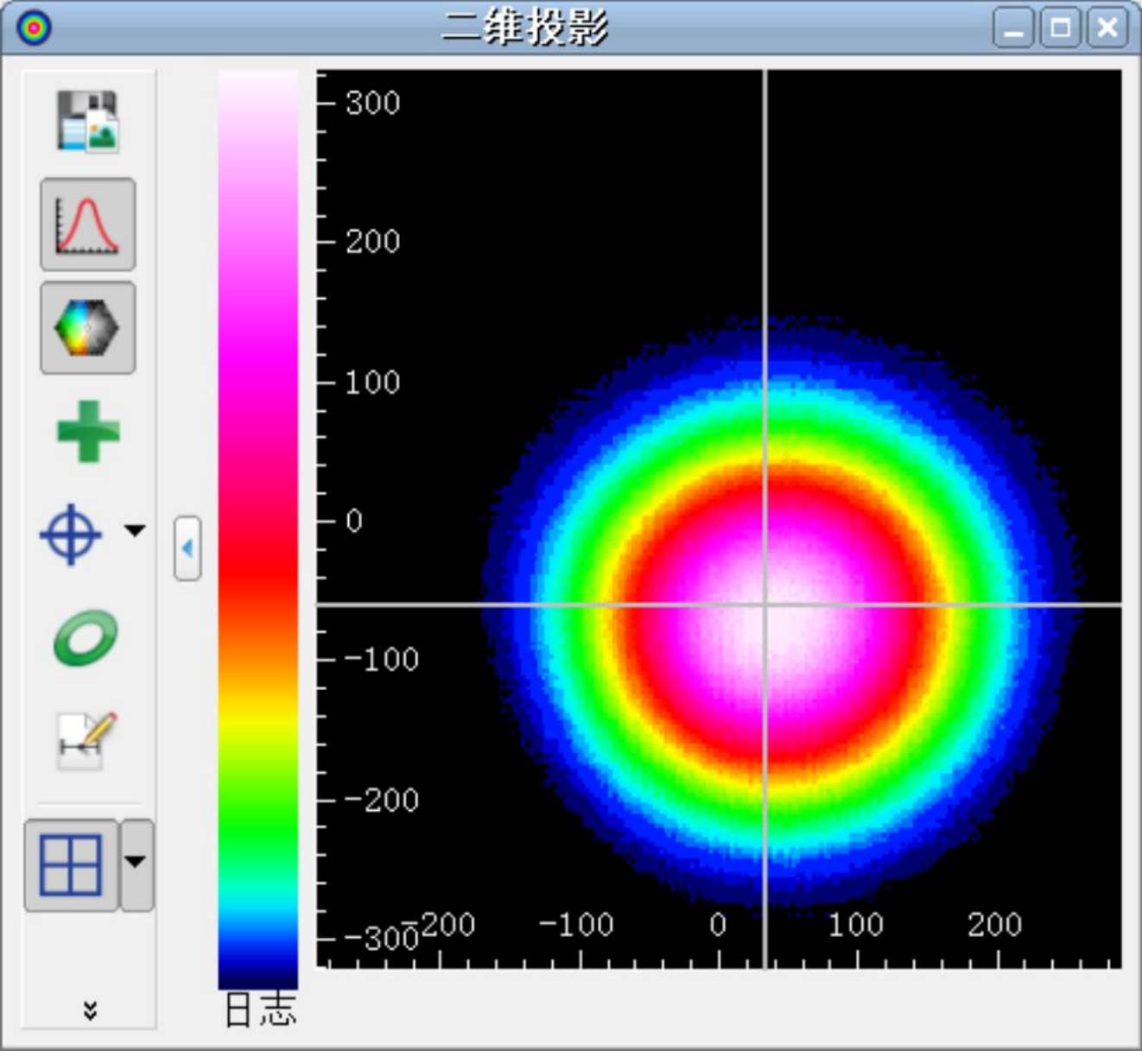This screenshot has width=1142, height=1064.
Task: Select the blue crosshair target tool
Action: 71,535
